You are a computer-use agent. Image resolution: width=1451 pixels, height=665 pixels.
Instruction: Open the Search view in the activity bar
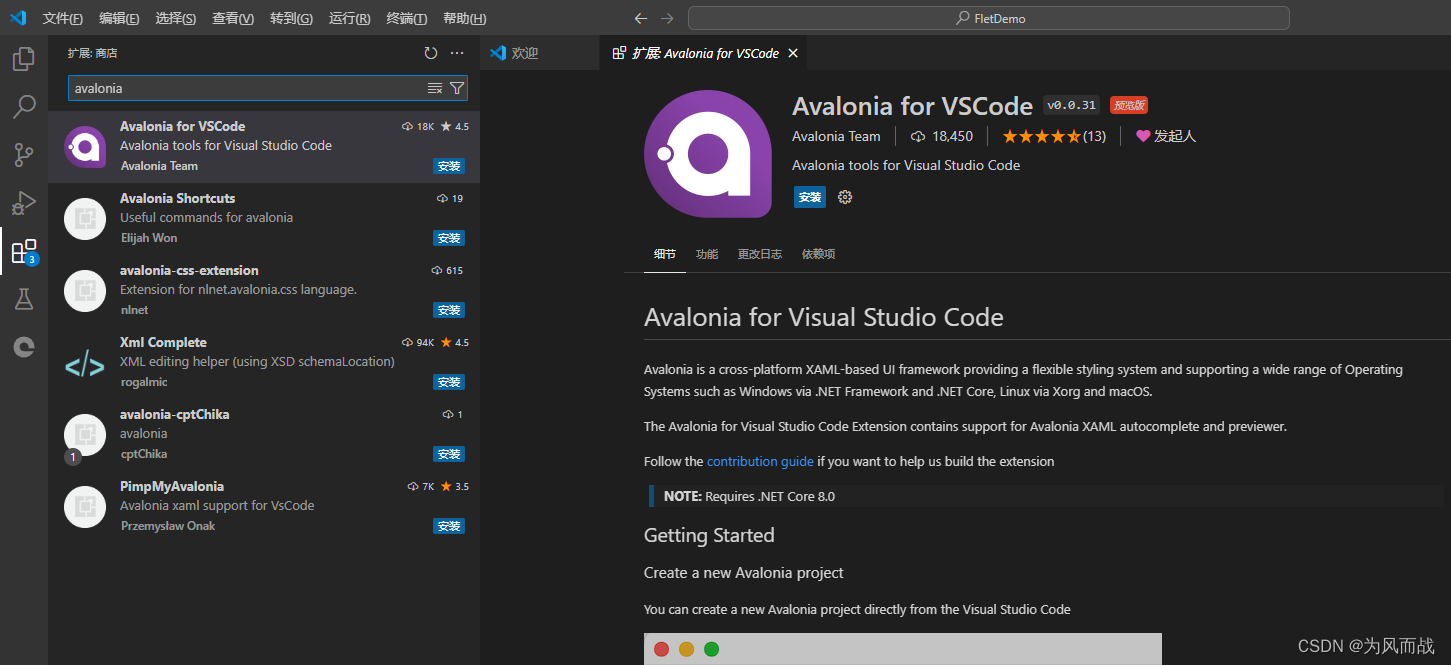[23, 106]
